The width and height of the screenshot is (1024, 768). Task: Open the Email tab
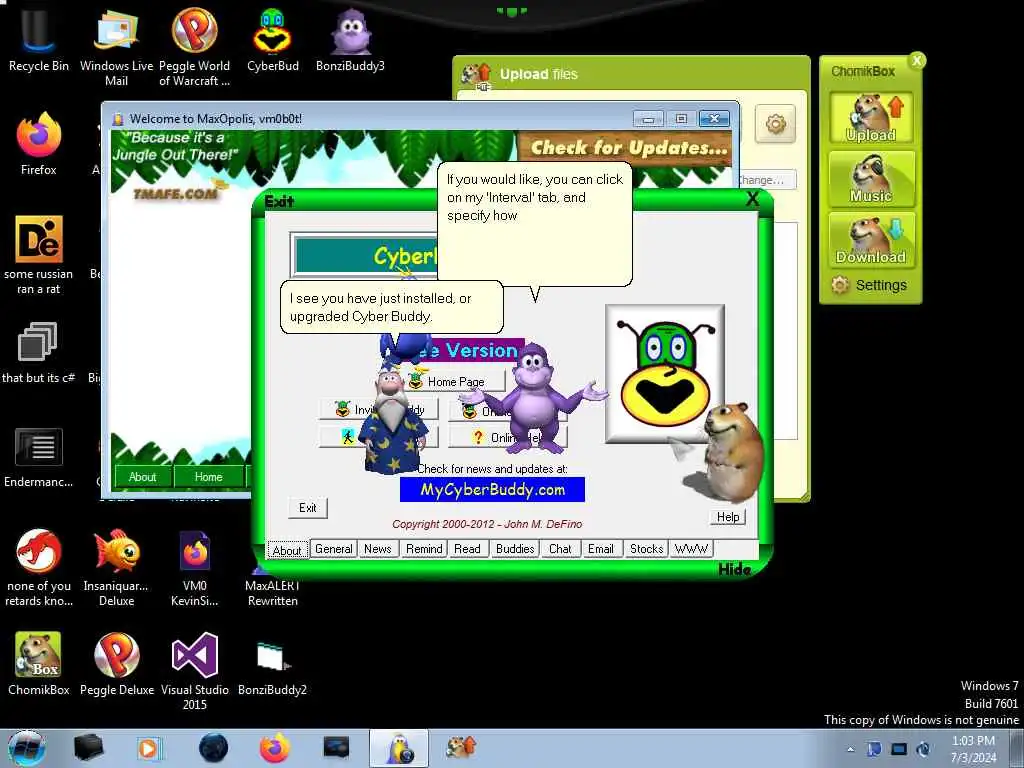[600, 549]
